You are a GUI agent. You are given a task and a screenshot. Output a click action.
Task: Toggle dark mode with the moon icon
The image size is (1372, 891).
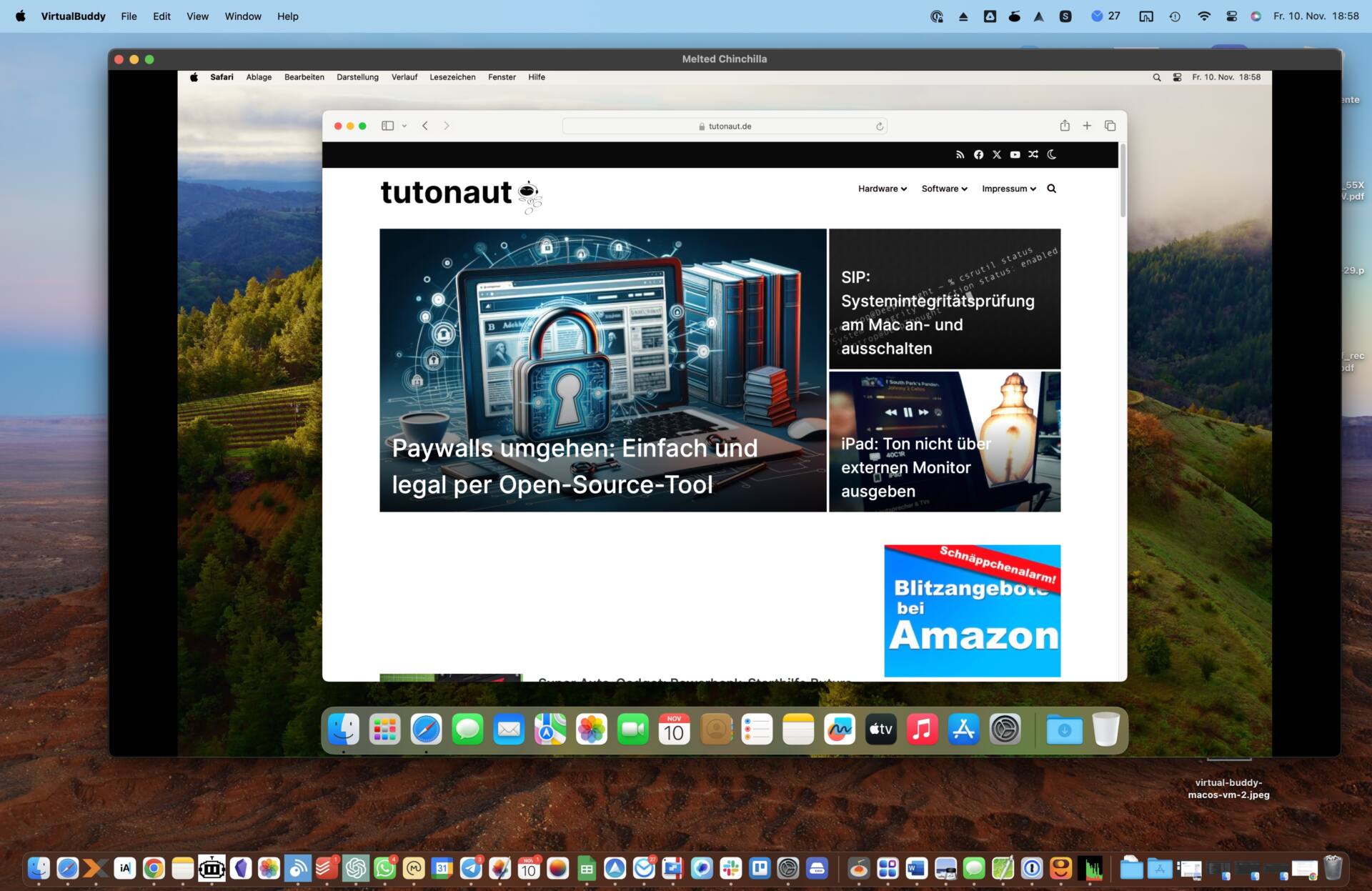(x=1051, y=154)
